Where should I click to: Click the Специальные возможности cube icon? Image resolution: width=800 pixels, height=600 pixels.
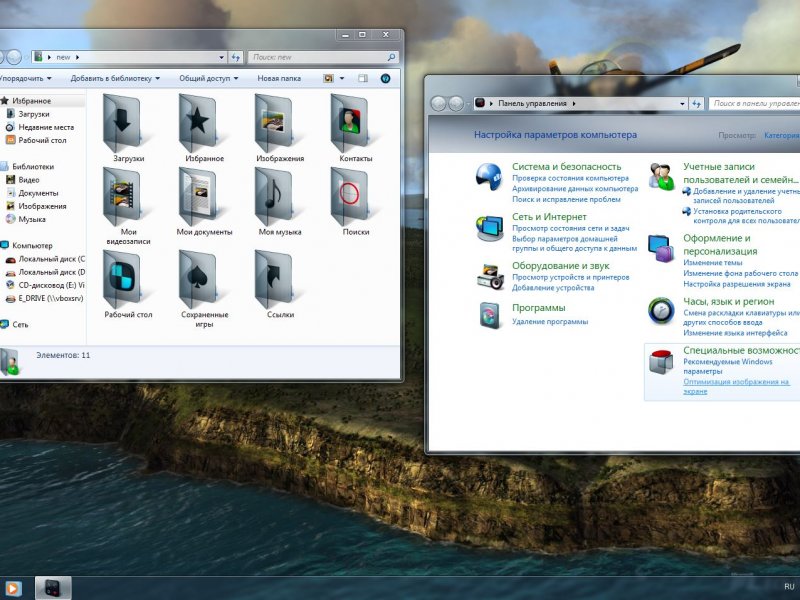[661, 361]
